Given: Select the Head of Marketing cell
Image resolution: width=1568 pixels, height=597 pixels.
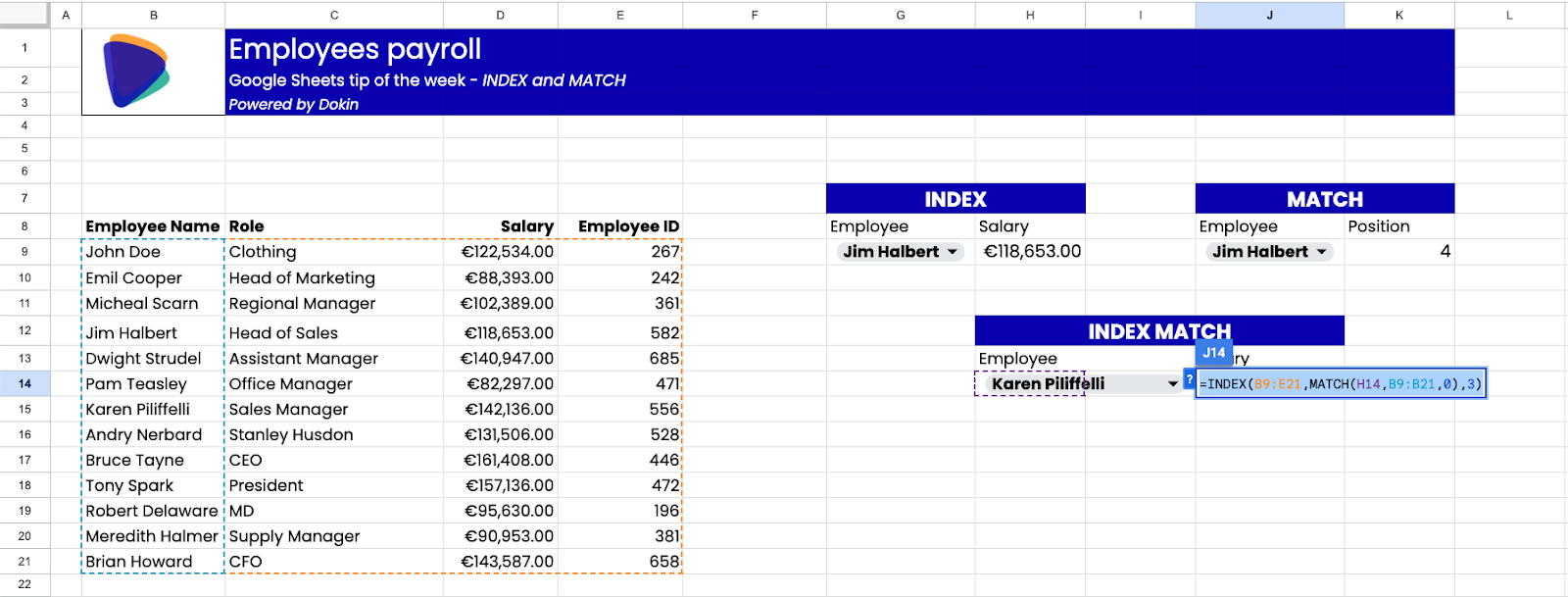Looking at the screenshot, I should click(334, 278).
